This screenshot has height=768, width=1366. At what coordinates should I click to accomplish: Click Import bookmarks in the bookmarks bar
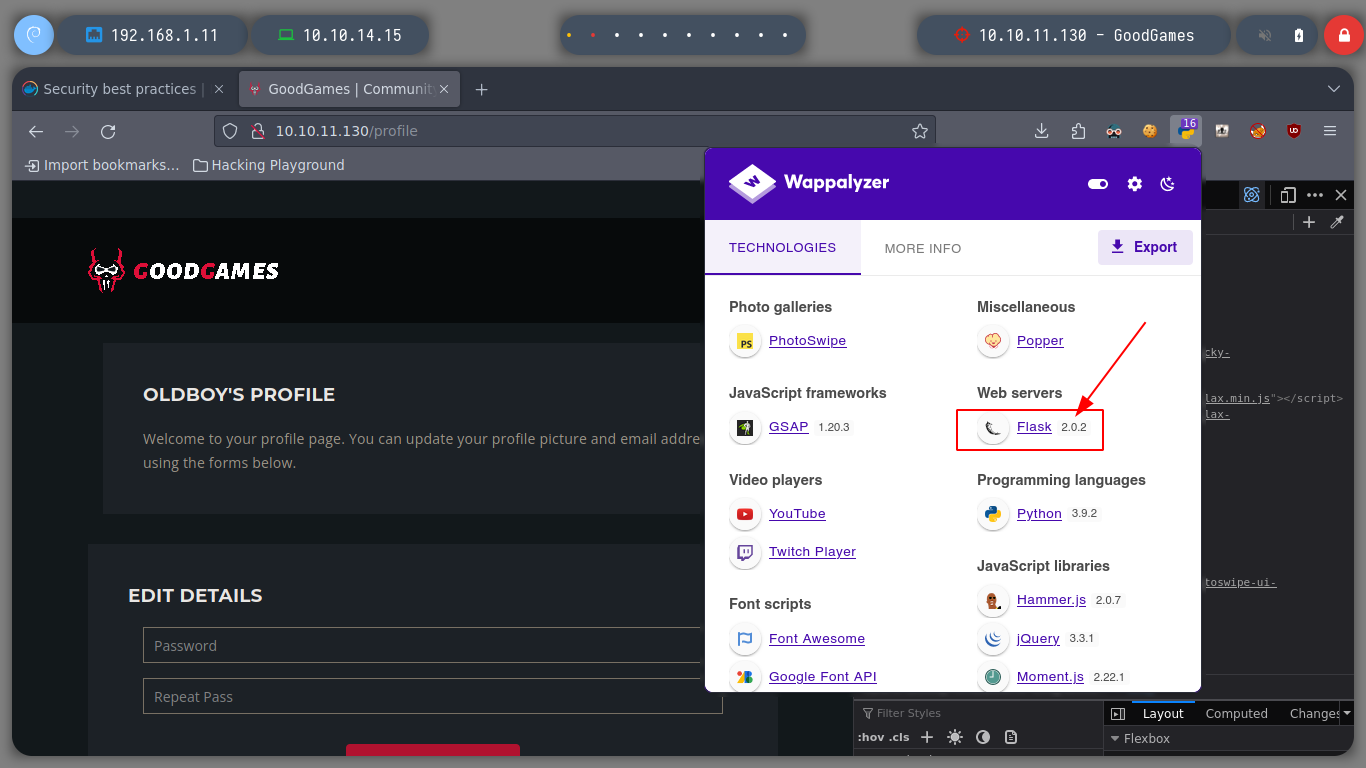click(102, 165)
